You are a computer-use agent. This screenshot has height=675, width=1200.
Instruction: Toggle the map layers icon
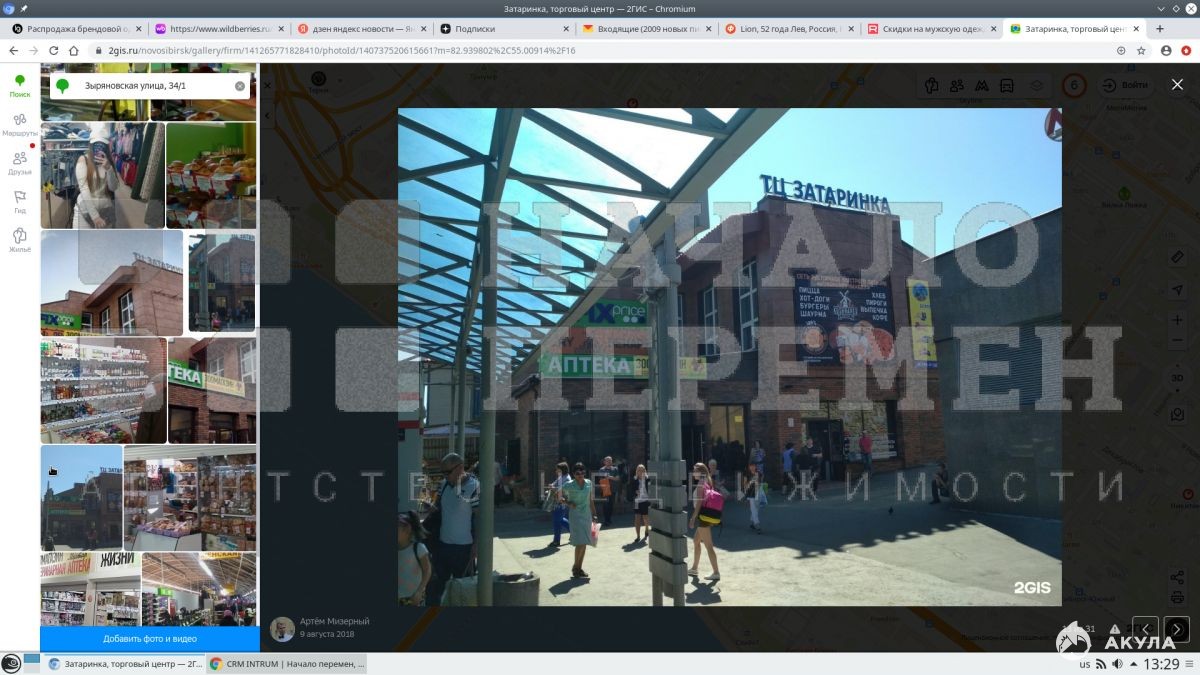[1037, 85]
